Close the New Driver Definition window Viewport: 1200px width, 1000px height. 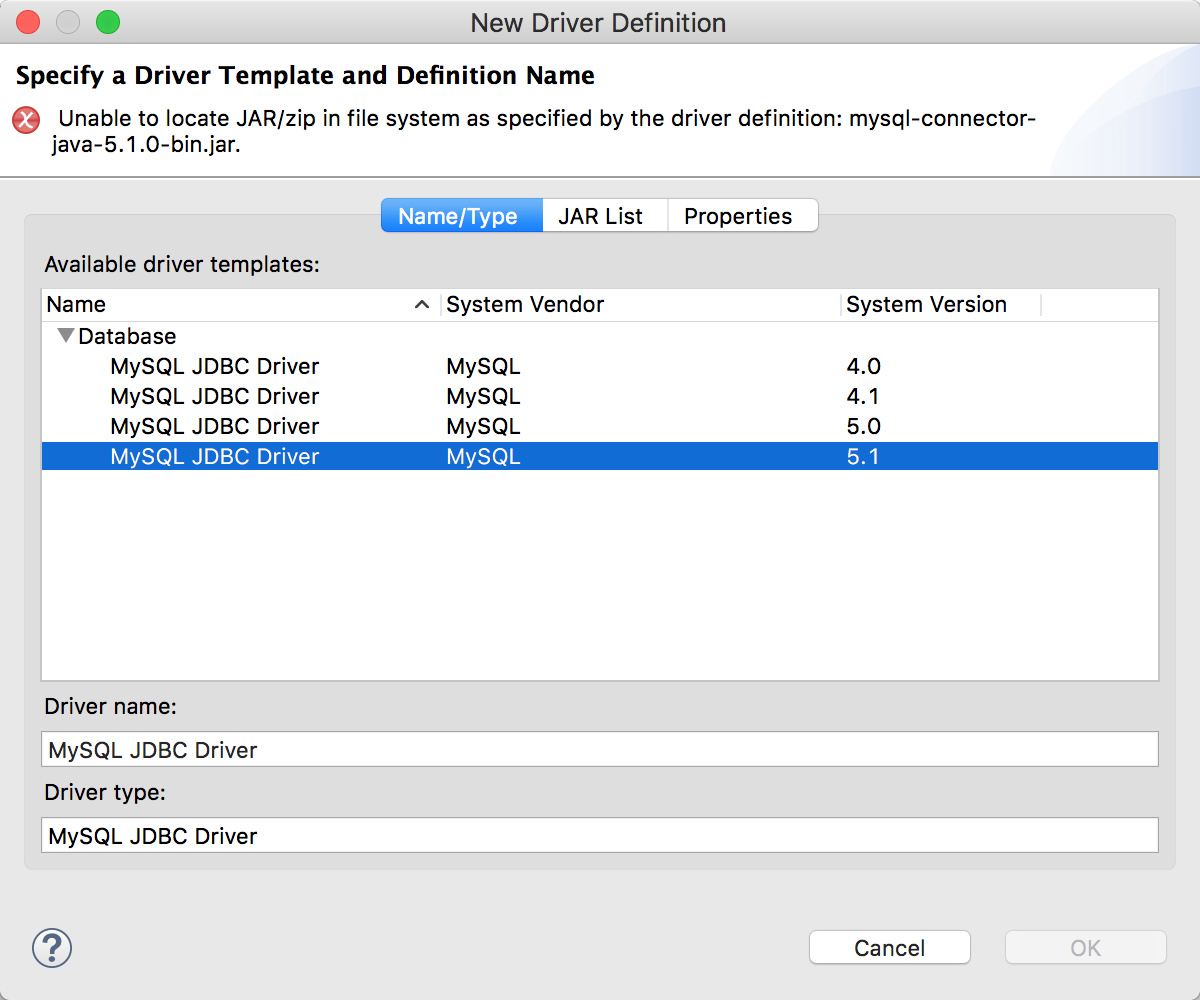[27, 22]
